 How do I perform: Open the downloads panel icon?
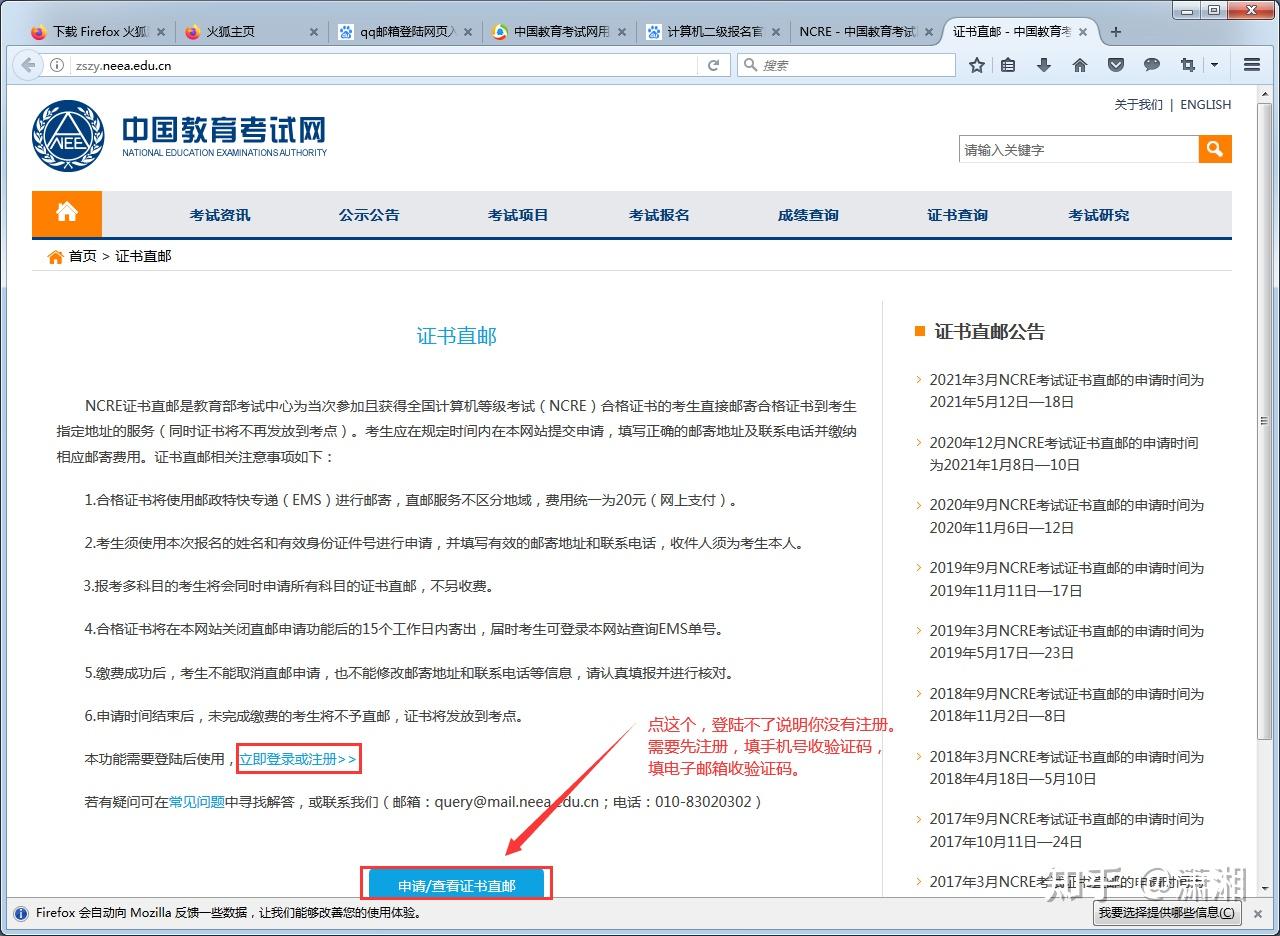tap(1044, 65)
